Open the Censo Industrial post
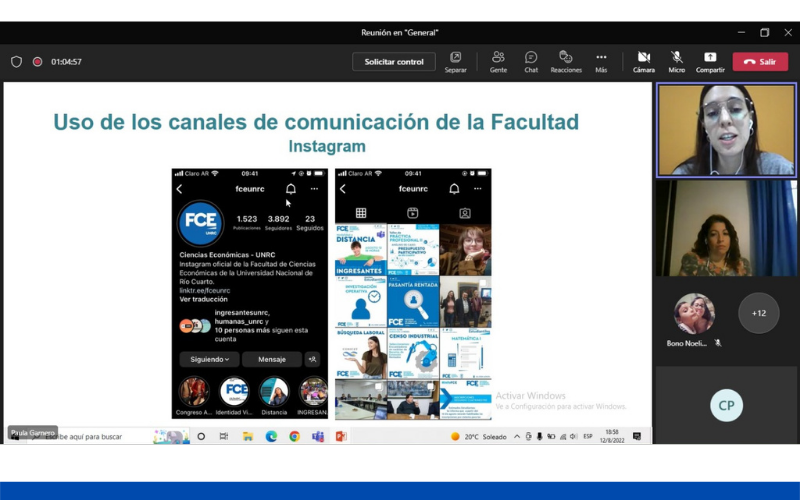 [413, 354]
